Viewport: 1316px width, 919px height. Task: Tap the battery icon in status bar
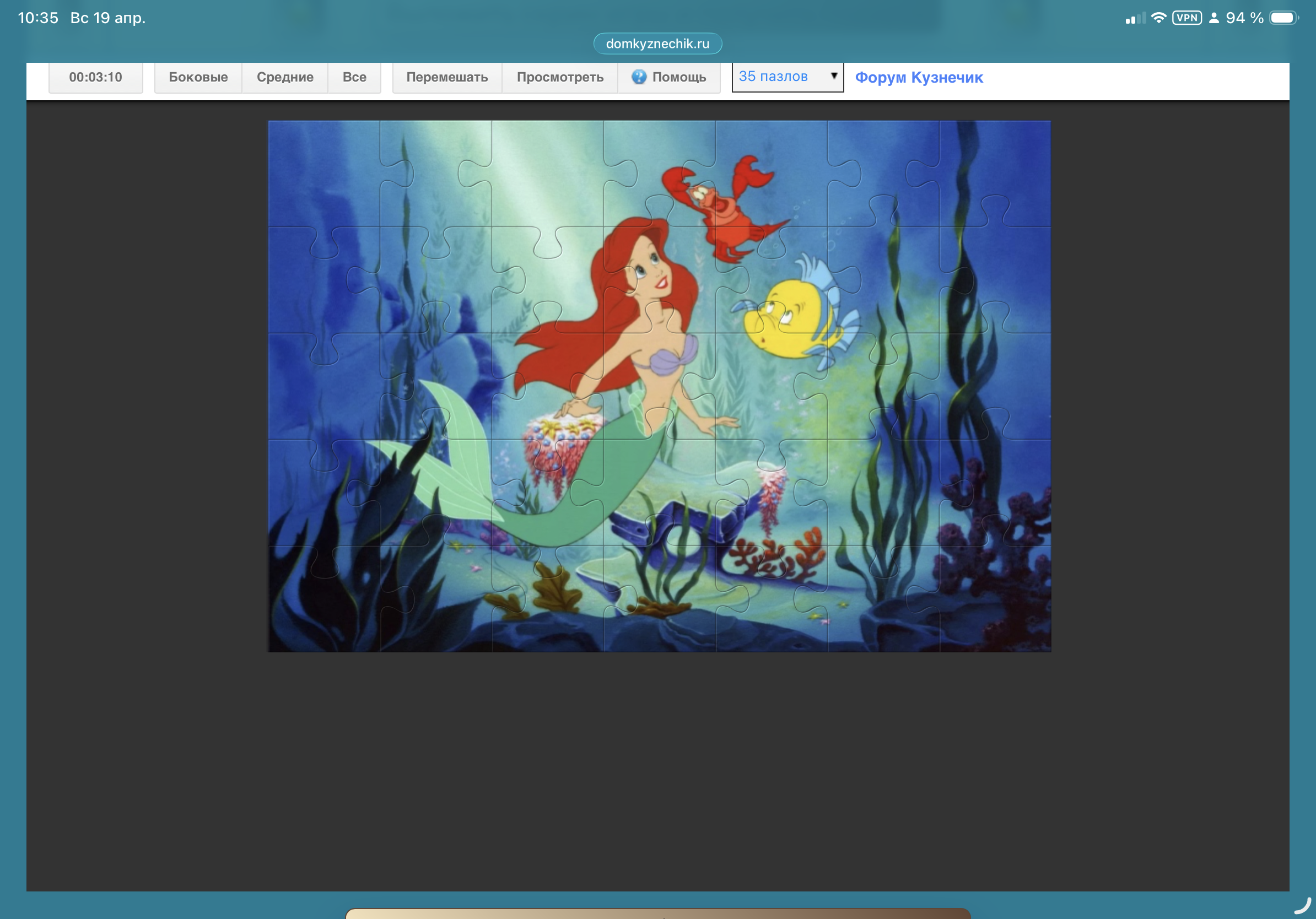[x=1283, y=18]
